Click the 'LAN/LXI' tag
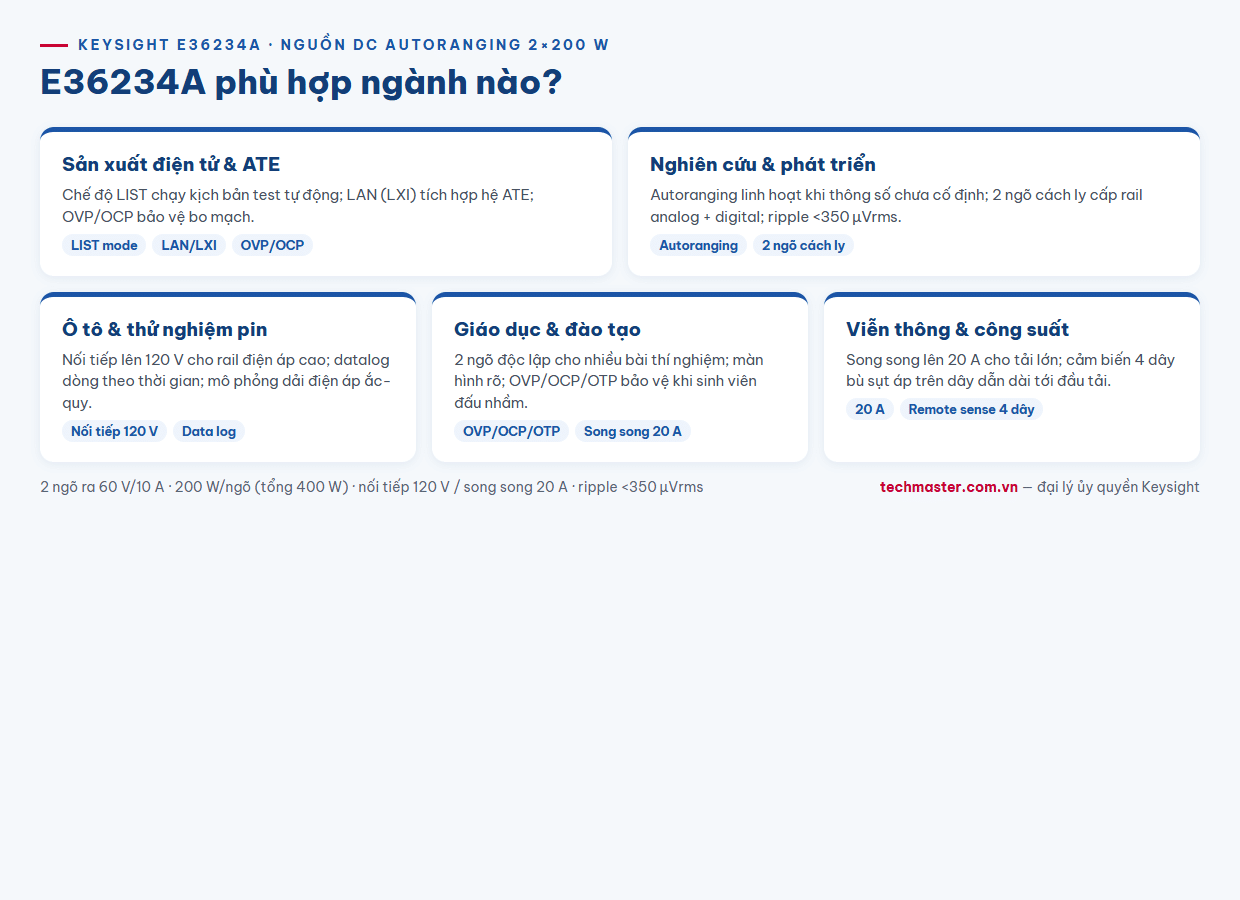The width and height of the screenshot is (1240, 900). click(189, 245)
